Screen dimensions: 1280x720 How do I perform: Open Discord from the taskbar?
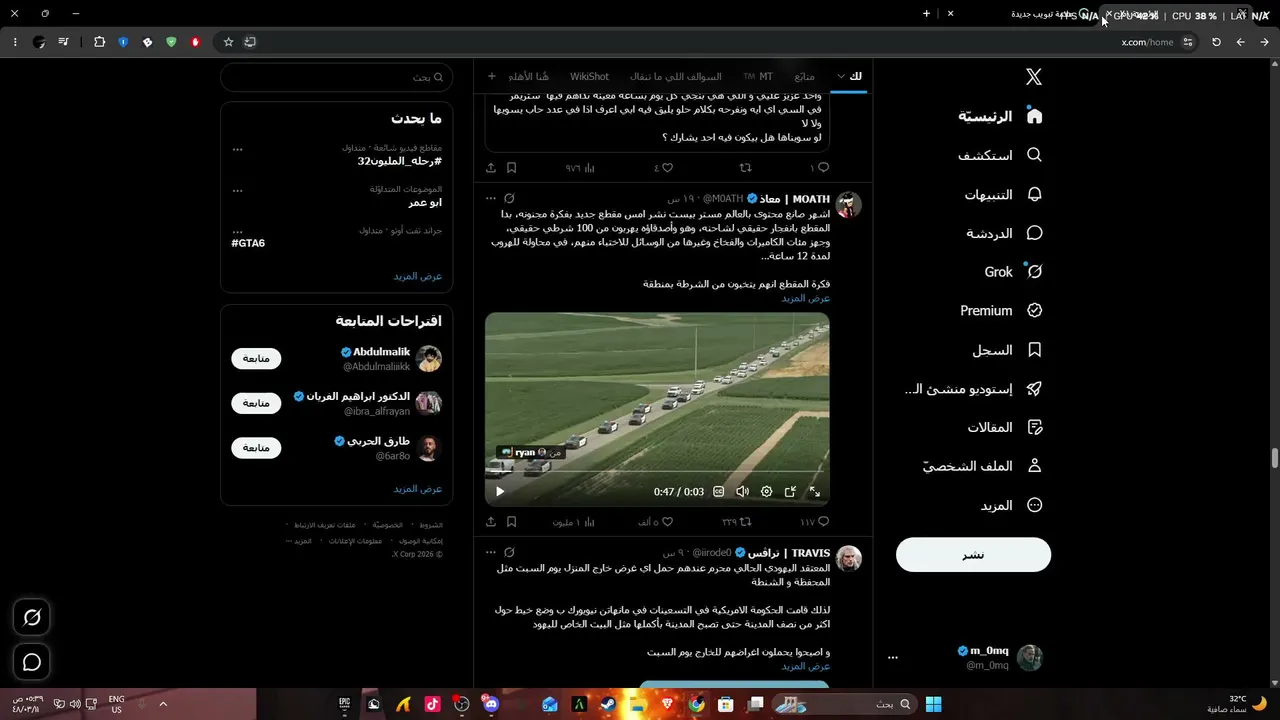pyautogui.click(x=490, y=704)
